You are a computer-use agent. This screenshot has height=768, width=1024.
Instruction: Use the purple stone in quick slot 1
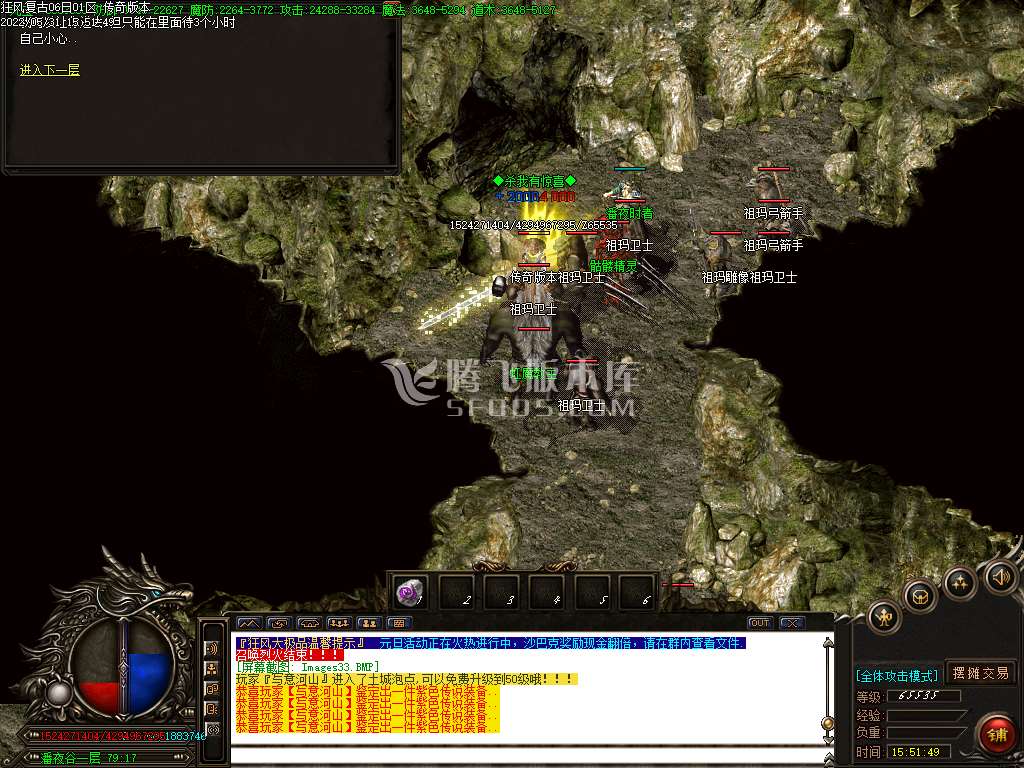click(x=410, y=593)
